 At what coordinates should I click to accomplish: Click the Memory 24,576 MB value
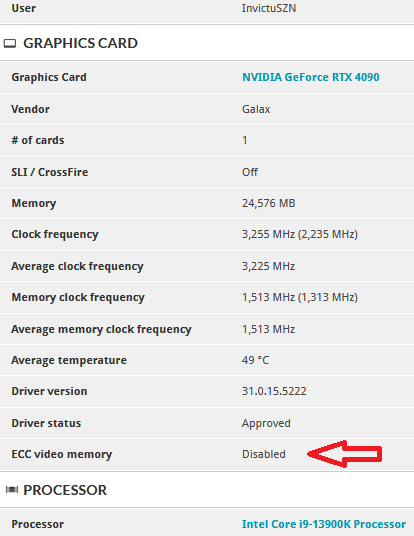point(268,203)
